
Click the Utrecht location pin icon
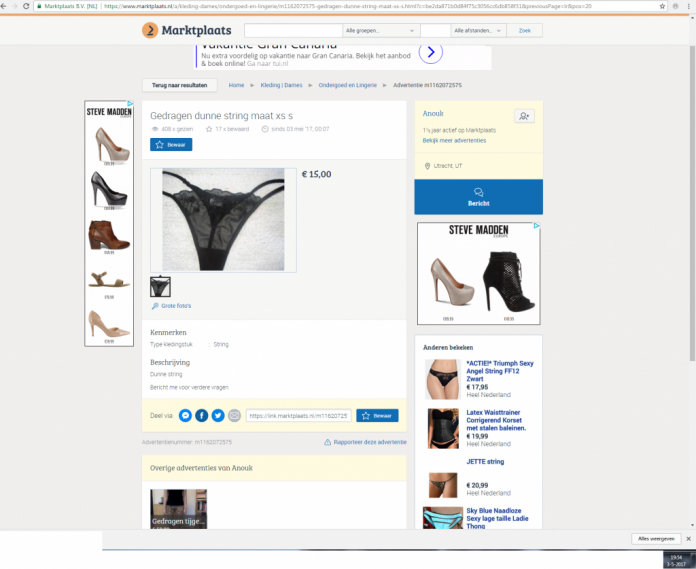(427, 166)
